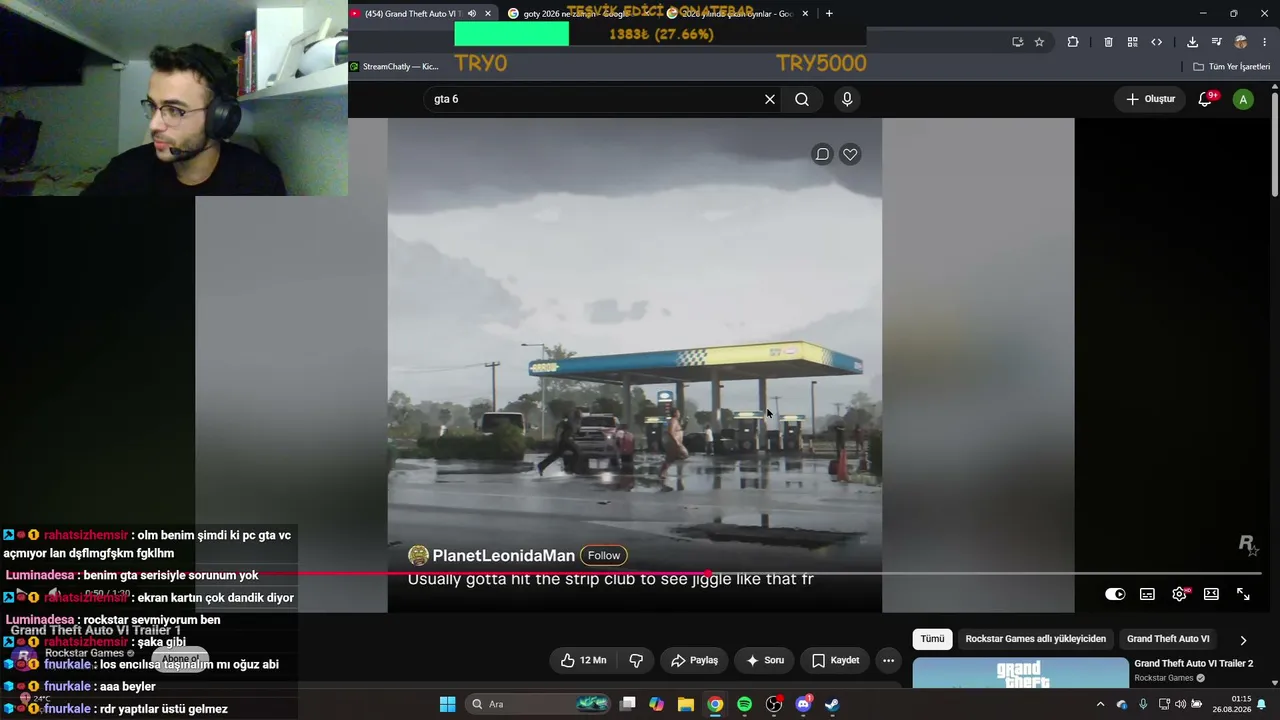The width and height of the screenshot is (1280, 720).
Task: Open Grand Theft Auto VI Trailer 2 title link
Action: pos(1193,663)
